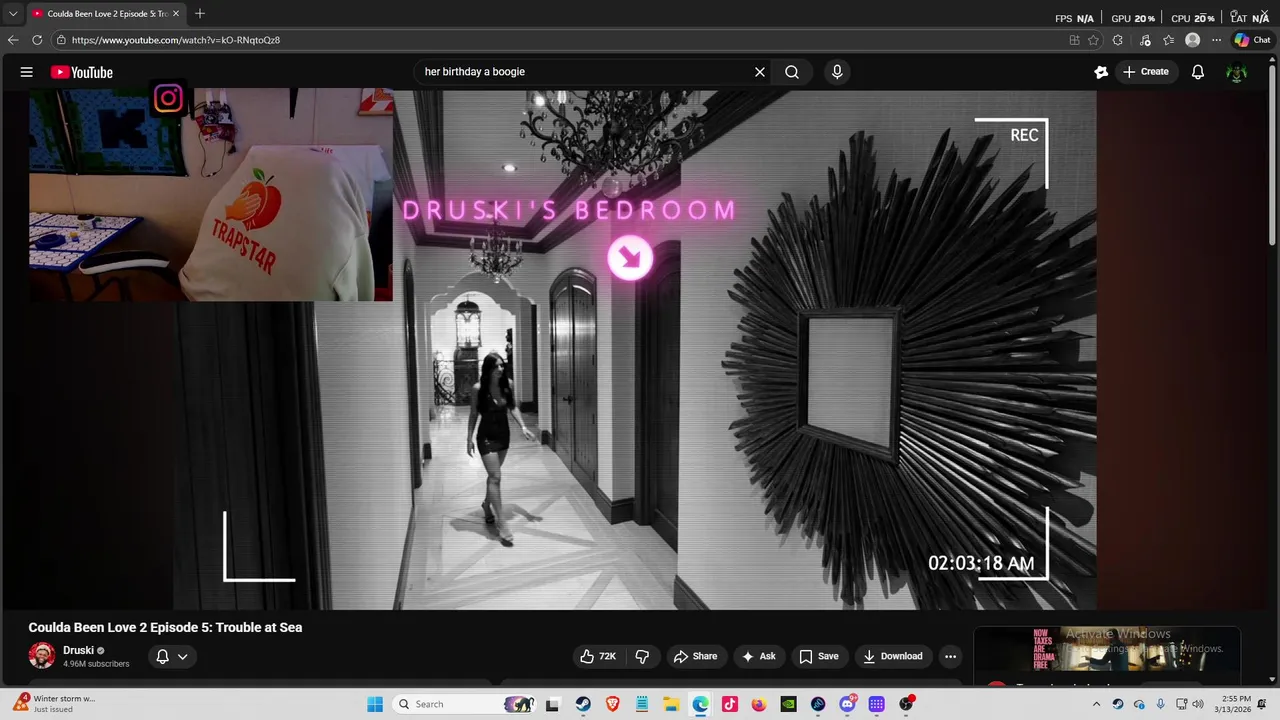Open Firefox from the taskbar
The height and width of the screenshot is (720, 1280).
click(x=759, y=704)
